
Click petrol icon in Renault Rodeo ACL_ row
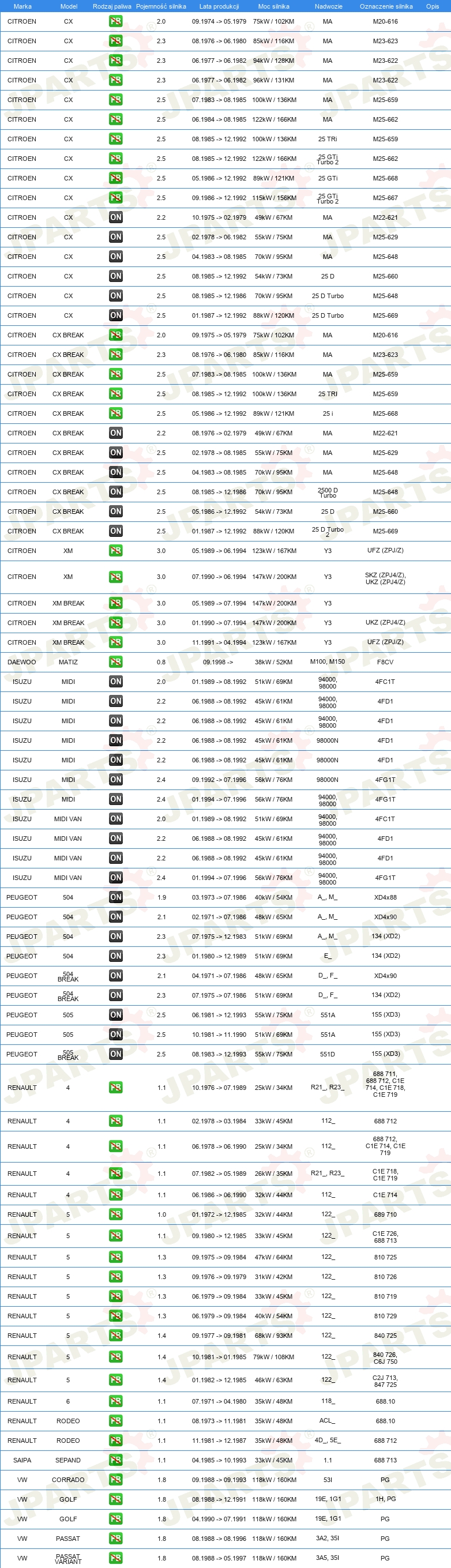(116, 1421)
